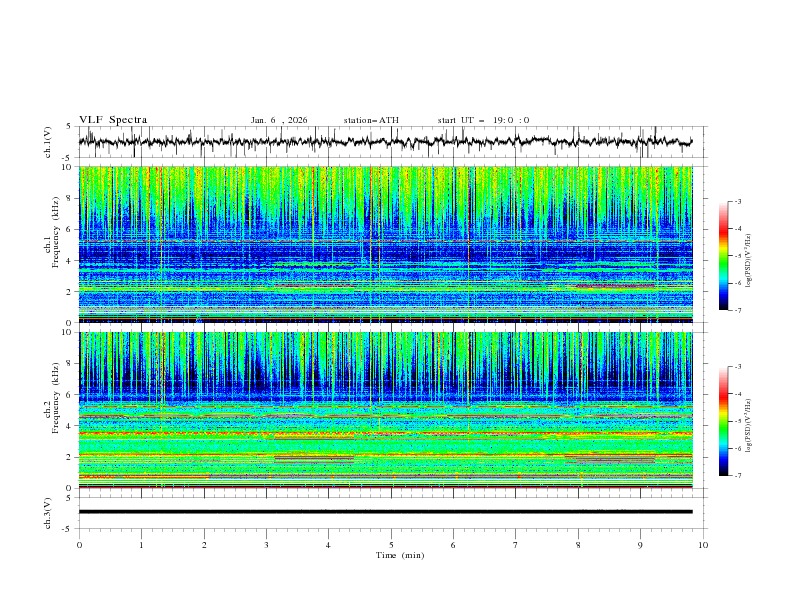This screenshot has width=792, height=612.
Task: Click time axis tick label "1"
Action: click(x=141, y=545)
